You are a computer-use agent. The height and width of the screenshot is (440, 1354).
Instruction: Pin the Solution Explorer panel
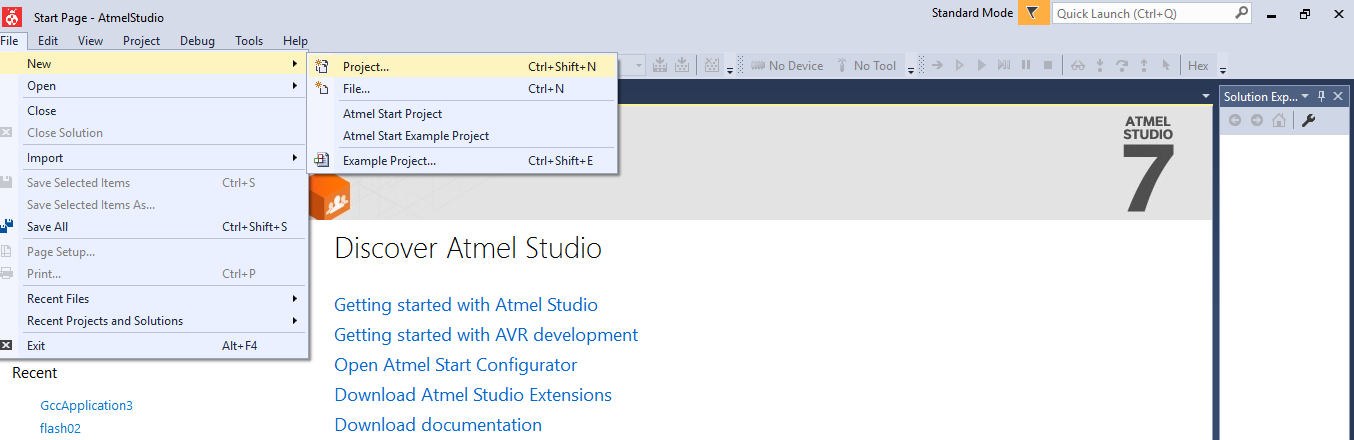[1321, 96]
